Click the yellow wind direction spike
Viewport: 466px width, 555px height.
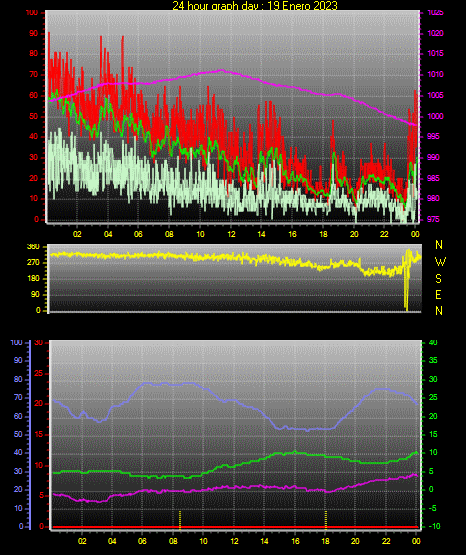(407, 280)
